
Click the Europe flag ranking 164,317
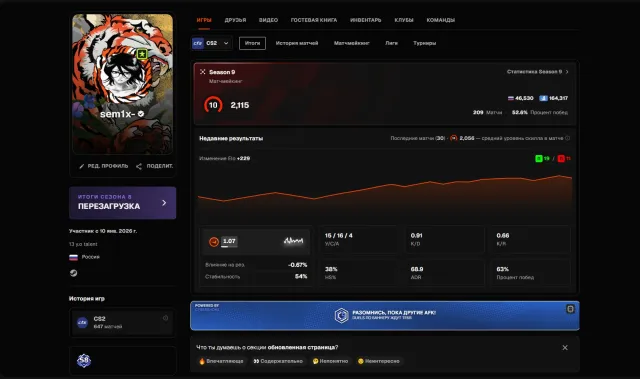pyautogui.click(x=553, y=98)
